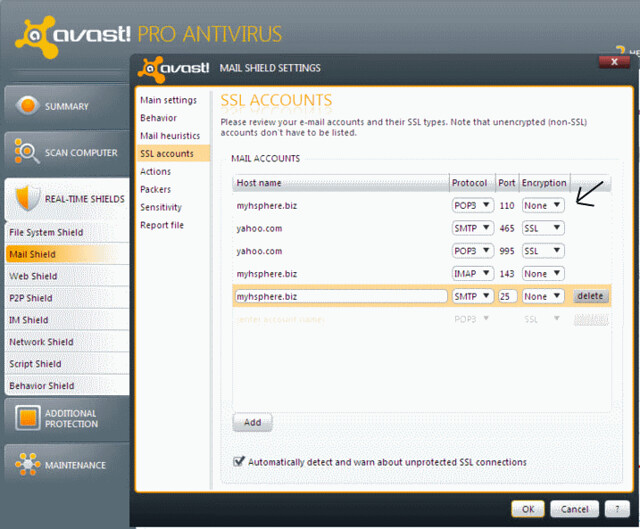Open Maintenance tab in main window
The height and width of the screenshot is (529, 640).
tap(67, 465)
